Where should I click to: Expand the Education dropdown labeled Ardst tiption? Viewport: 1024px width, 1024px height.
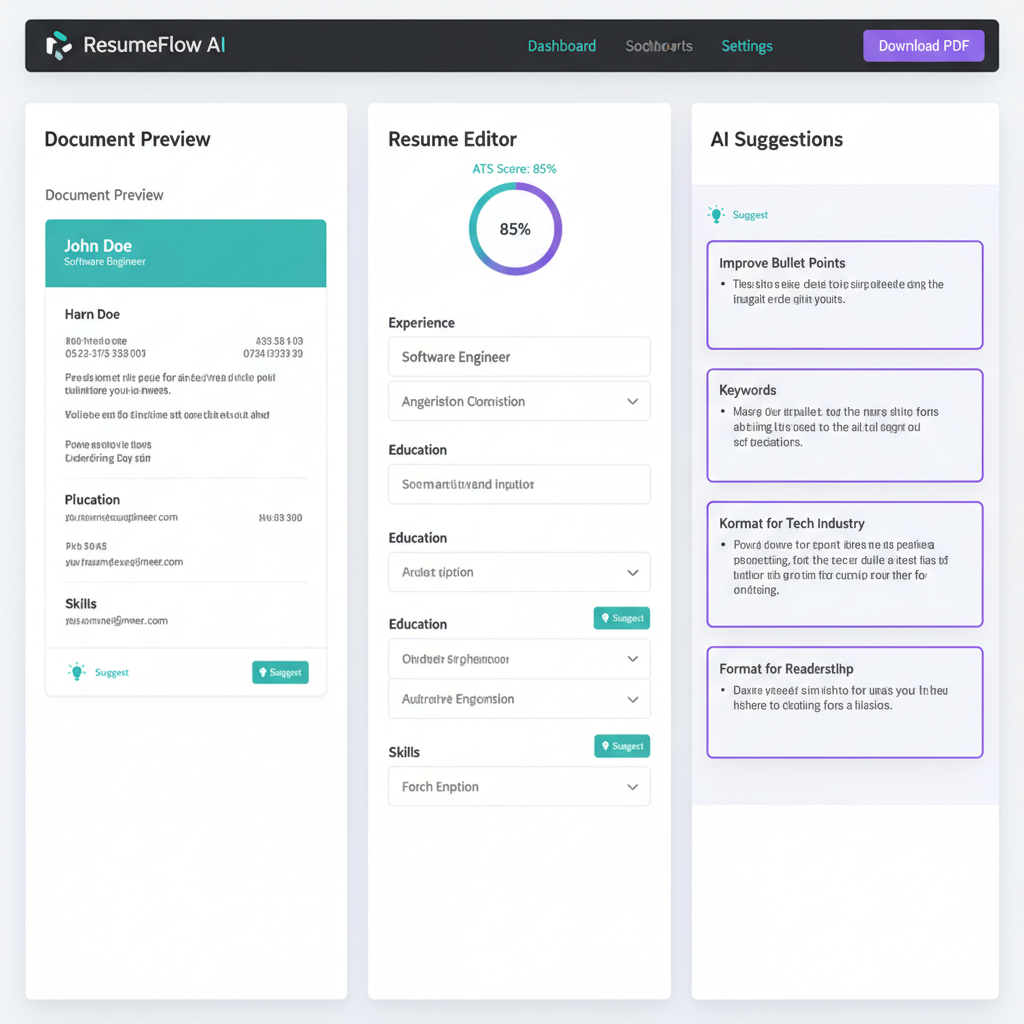(519, 572)
